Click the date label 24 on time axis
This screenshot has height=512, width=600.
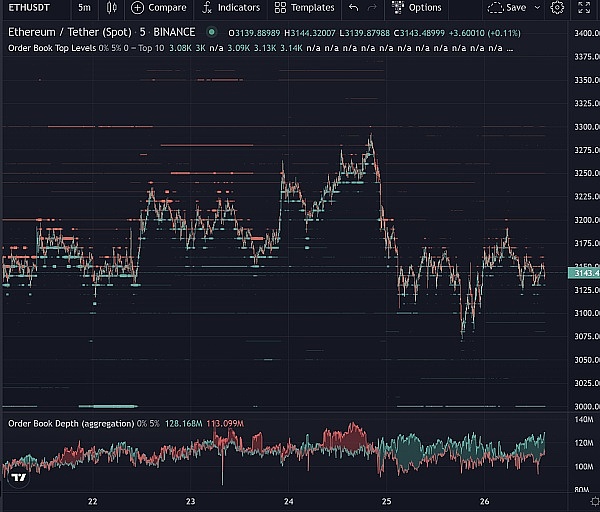coord(288,502)
